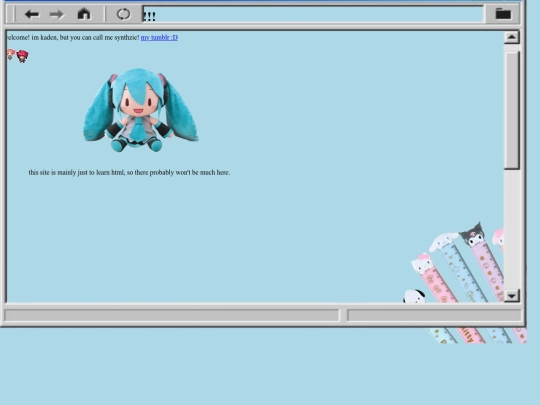
Task: Click the text 'this site is mainly just to learn html'
Action: pyautogui.click(x=76, y=172)
